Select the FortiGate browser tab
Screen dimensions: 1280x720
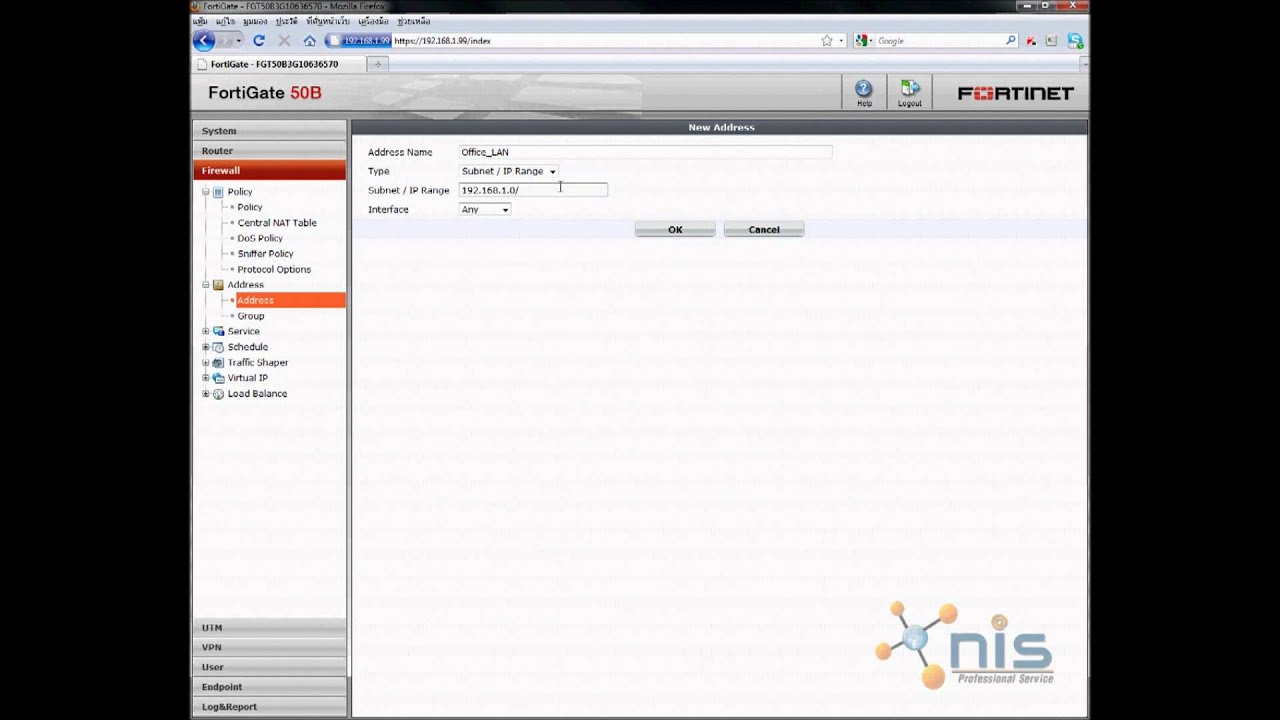click(278, 64)
